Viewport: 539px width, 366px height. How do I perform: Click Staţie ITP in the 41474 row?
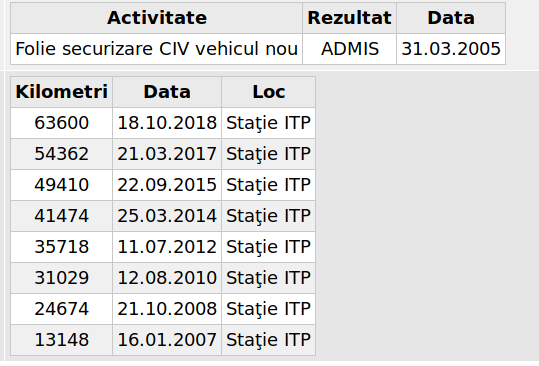[x=268, y=216]
